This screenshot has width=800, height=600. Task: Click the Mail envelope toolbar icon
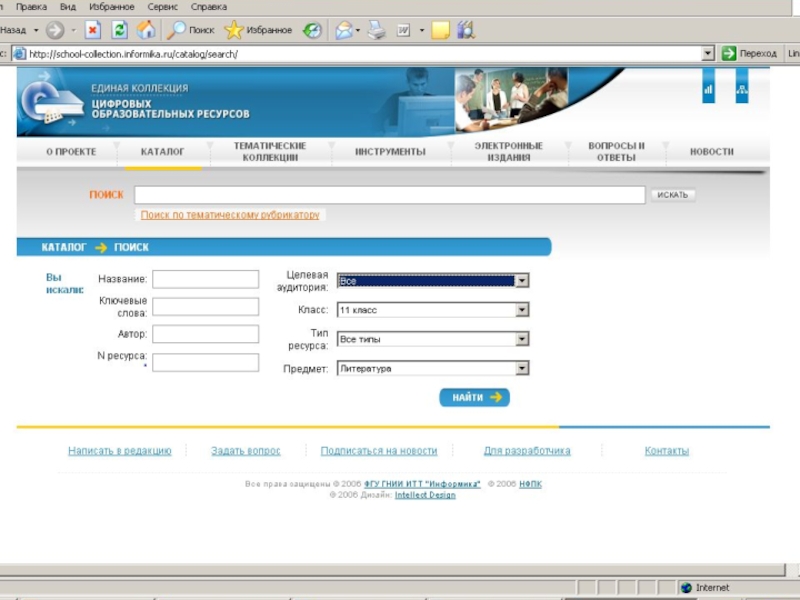[343, 30]
